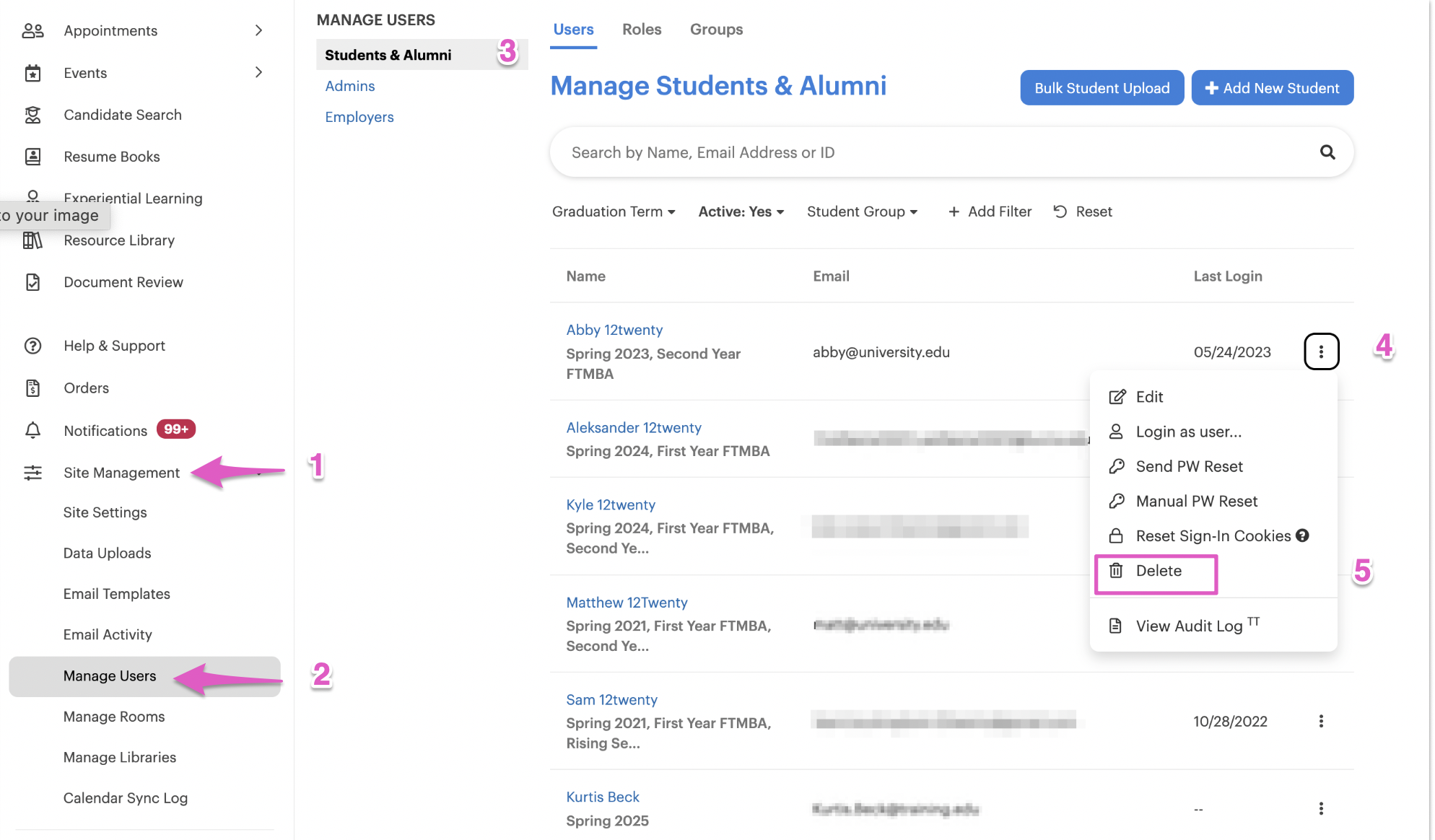Open the Student Group filter dropdown

(x=862, y=211)
